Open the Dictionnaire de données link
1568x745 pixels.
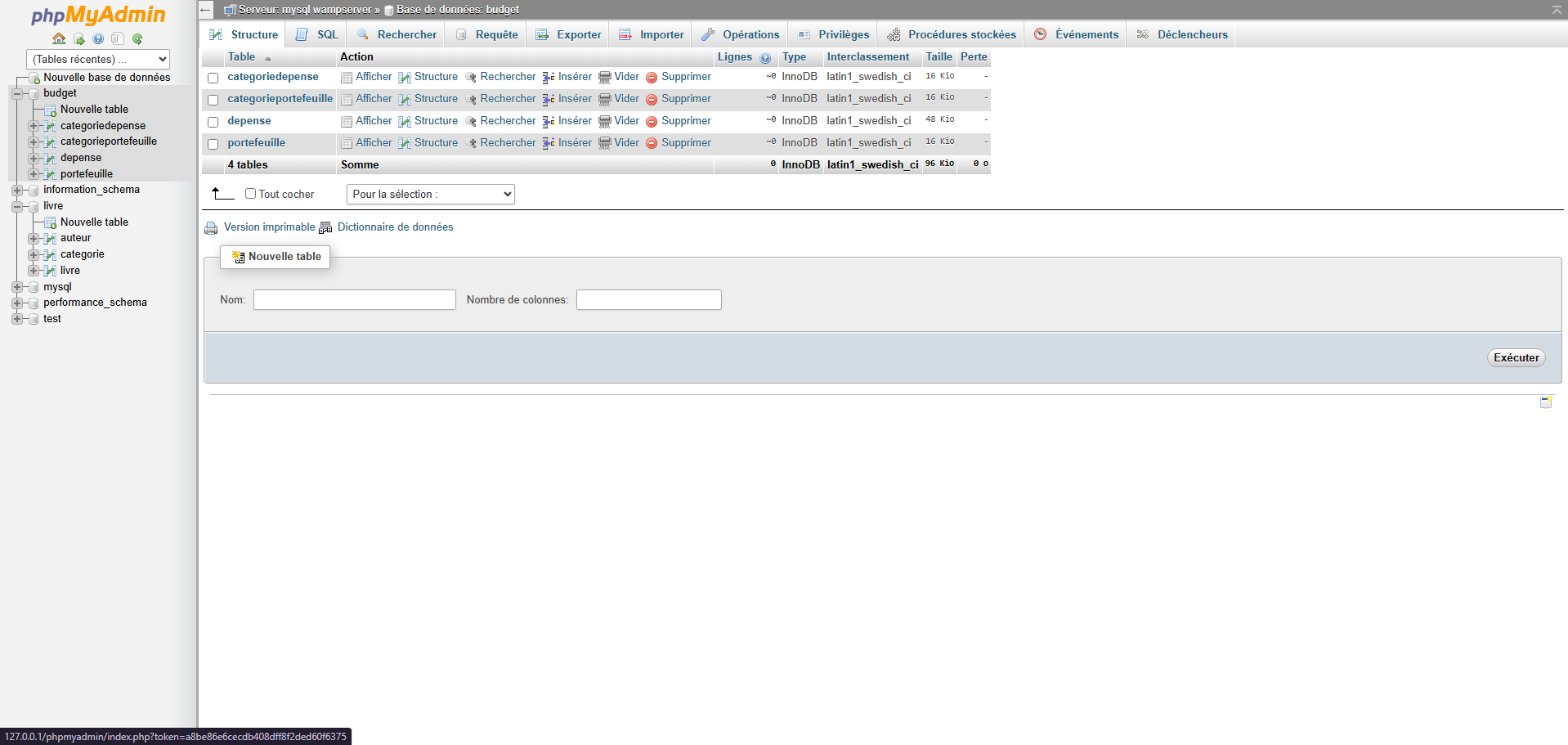395,227
